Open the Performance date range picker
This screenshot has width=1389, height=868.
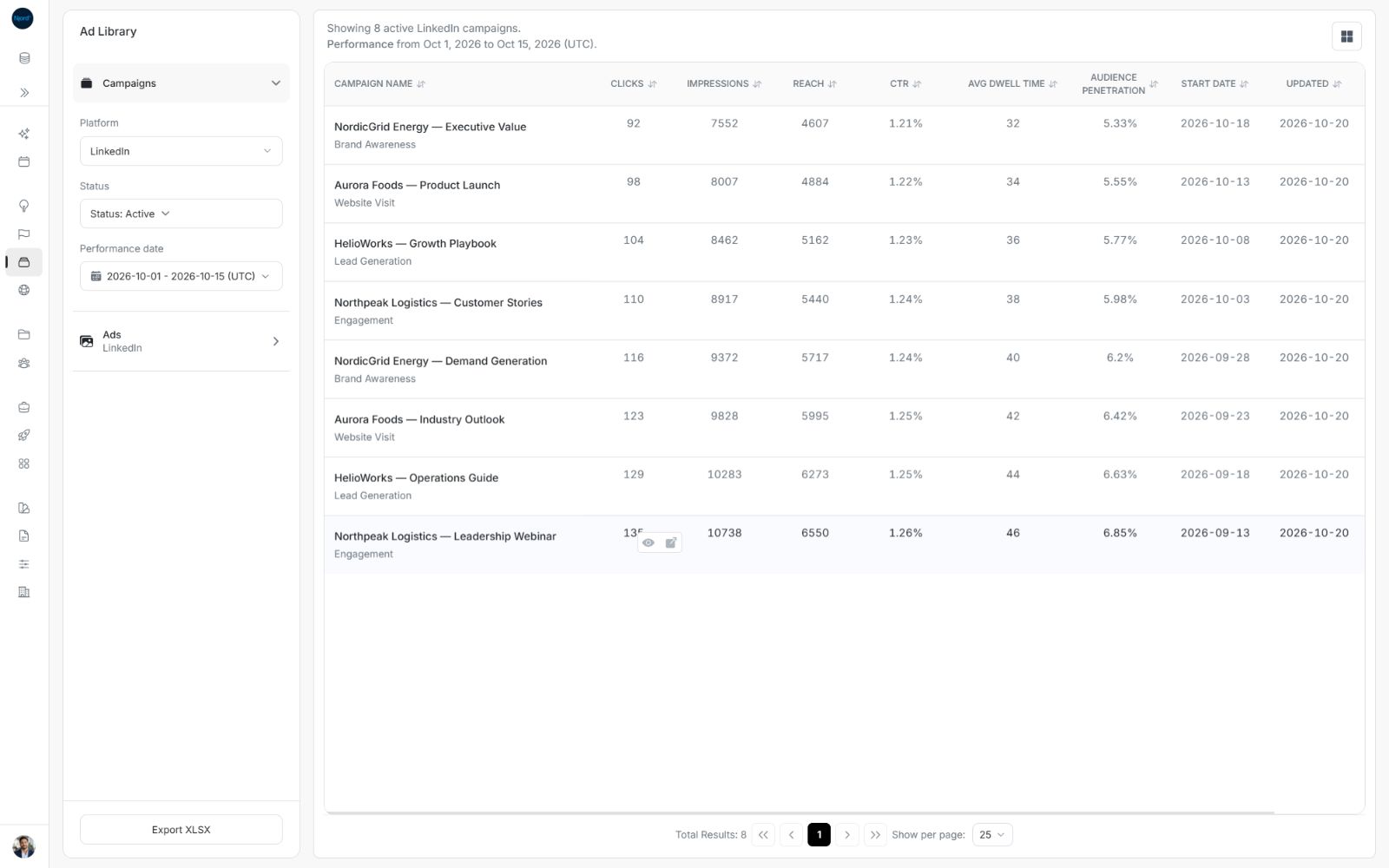pyautogui.click(x=181, y=276)
